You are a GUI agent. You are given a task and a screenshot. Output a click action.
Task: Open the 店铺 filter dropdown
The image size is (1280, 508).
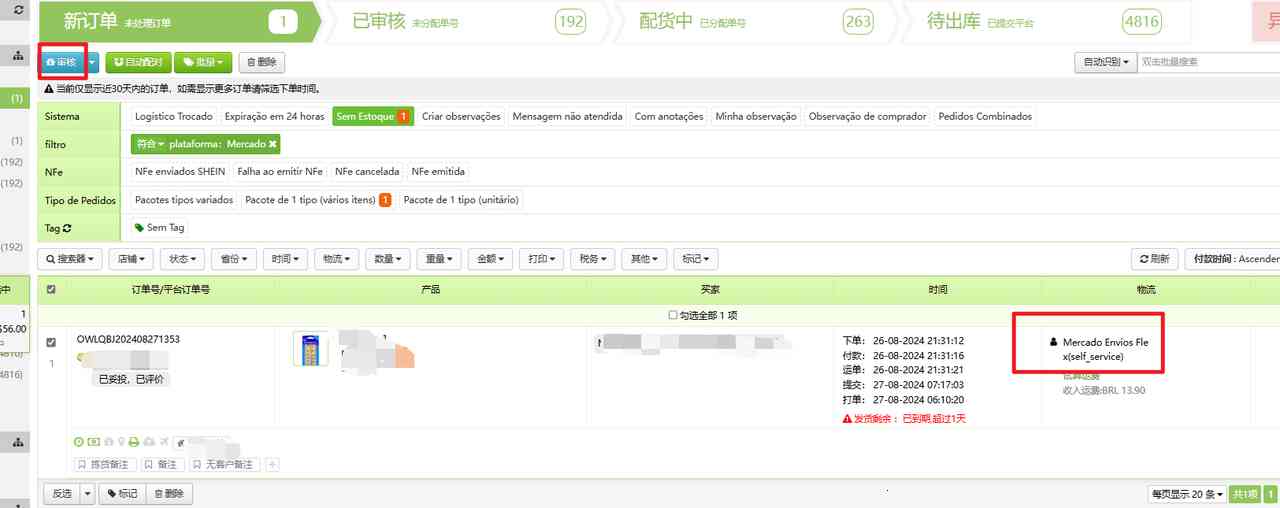[132, 259]
